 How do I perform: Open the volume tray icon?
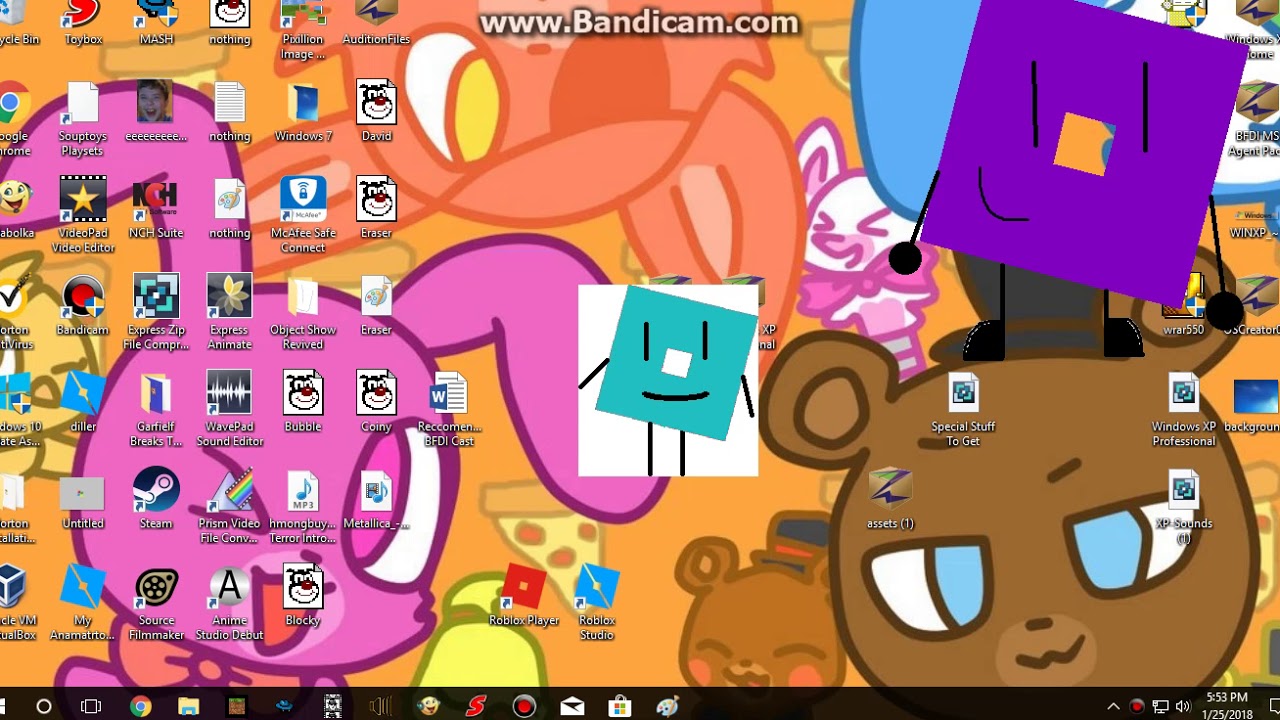tap(1183, 707)
